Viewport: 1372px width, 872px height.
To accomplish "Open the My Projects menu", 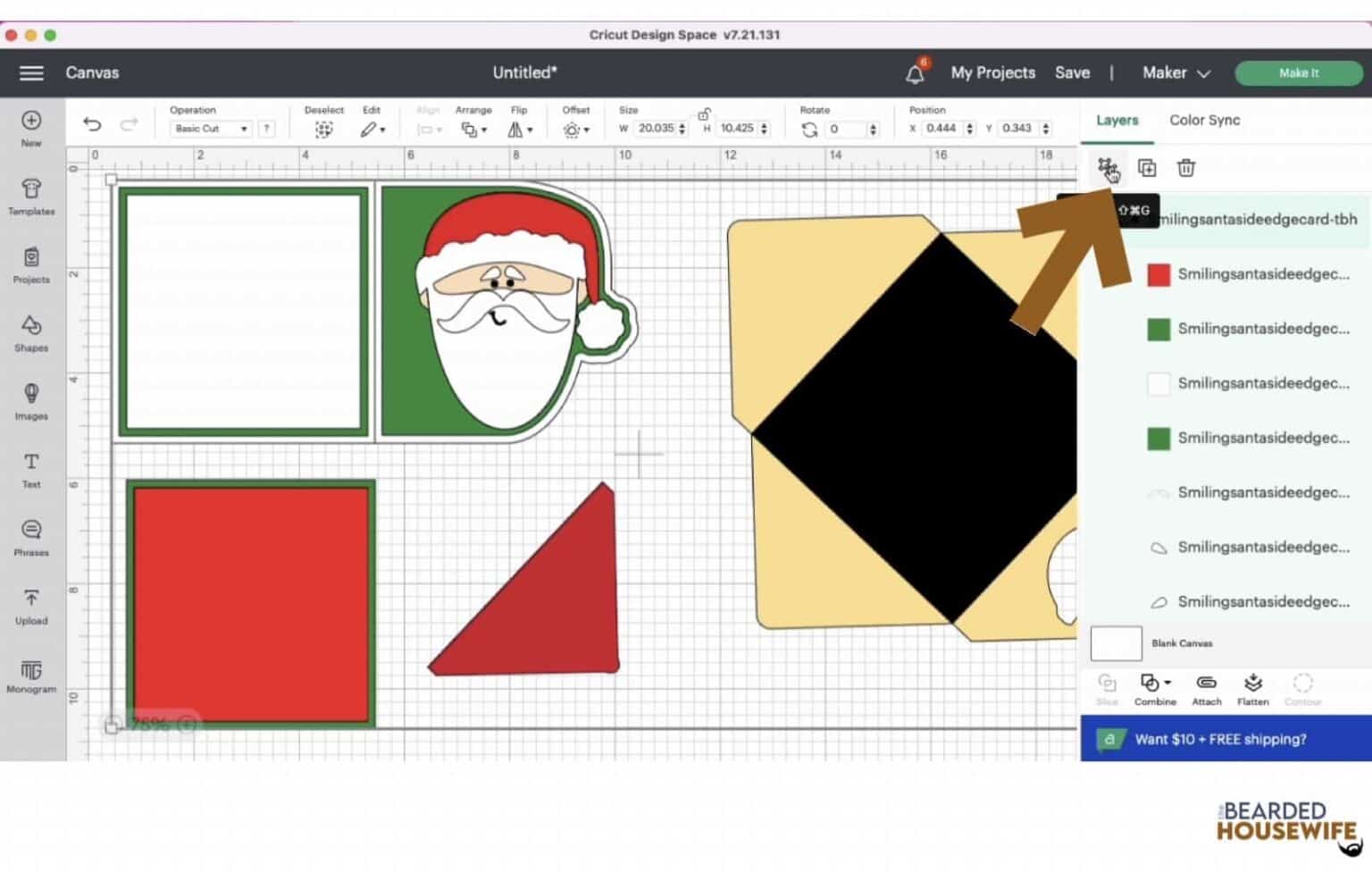I will [x=992, y=72].
